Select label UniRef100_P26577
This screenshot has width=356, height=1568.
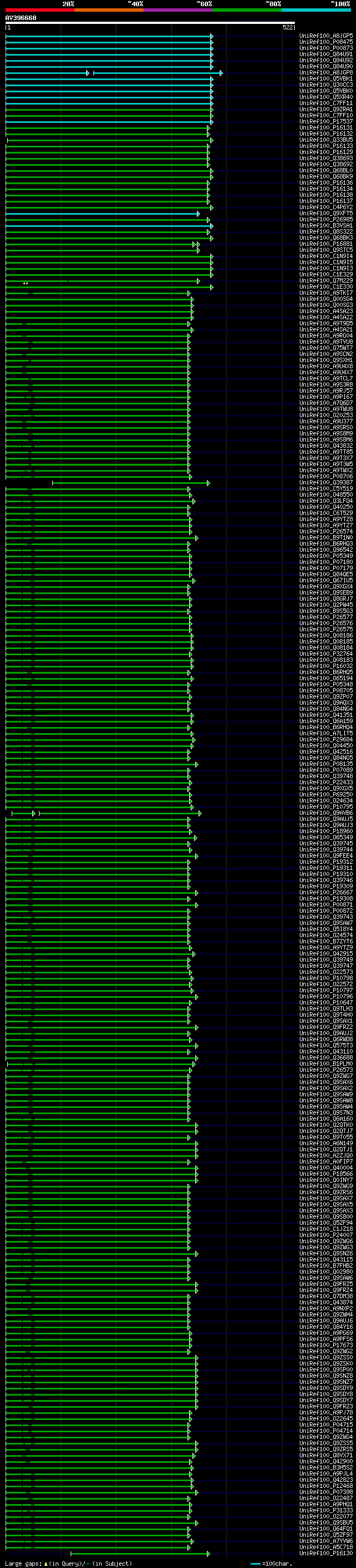[326, 617]
